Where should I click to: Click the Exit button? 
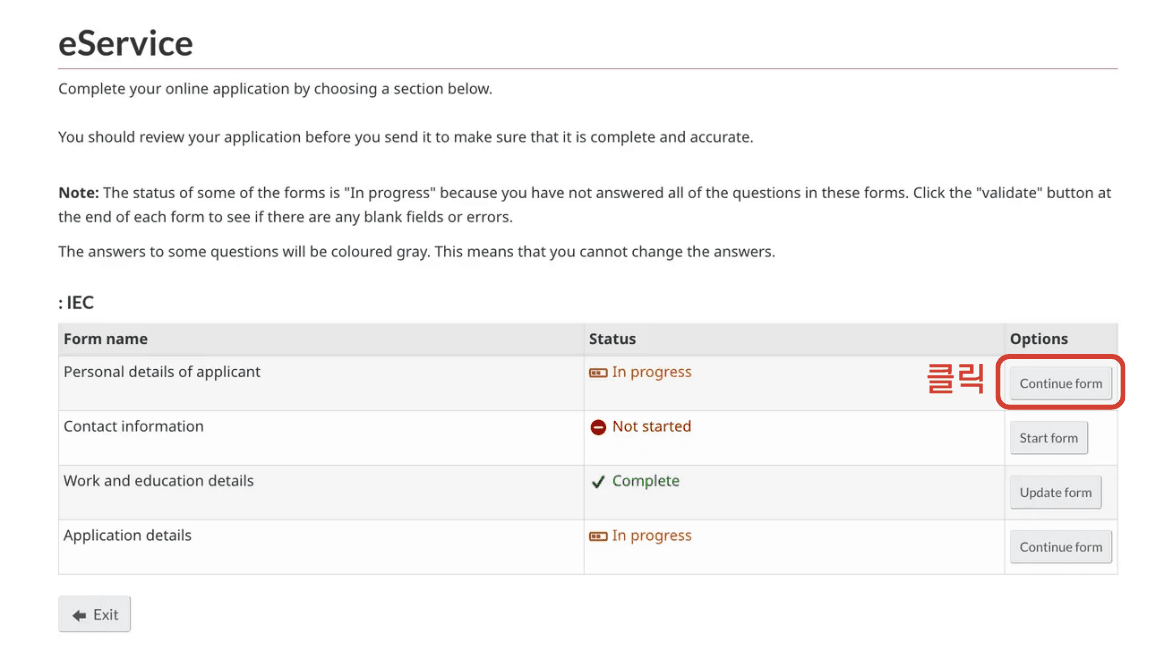[94, 615]
